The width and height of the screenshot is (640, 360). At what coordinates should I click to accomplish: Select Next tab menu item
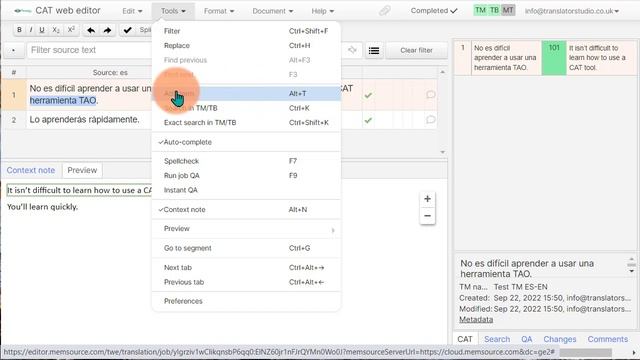click(x=246, y=267)
